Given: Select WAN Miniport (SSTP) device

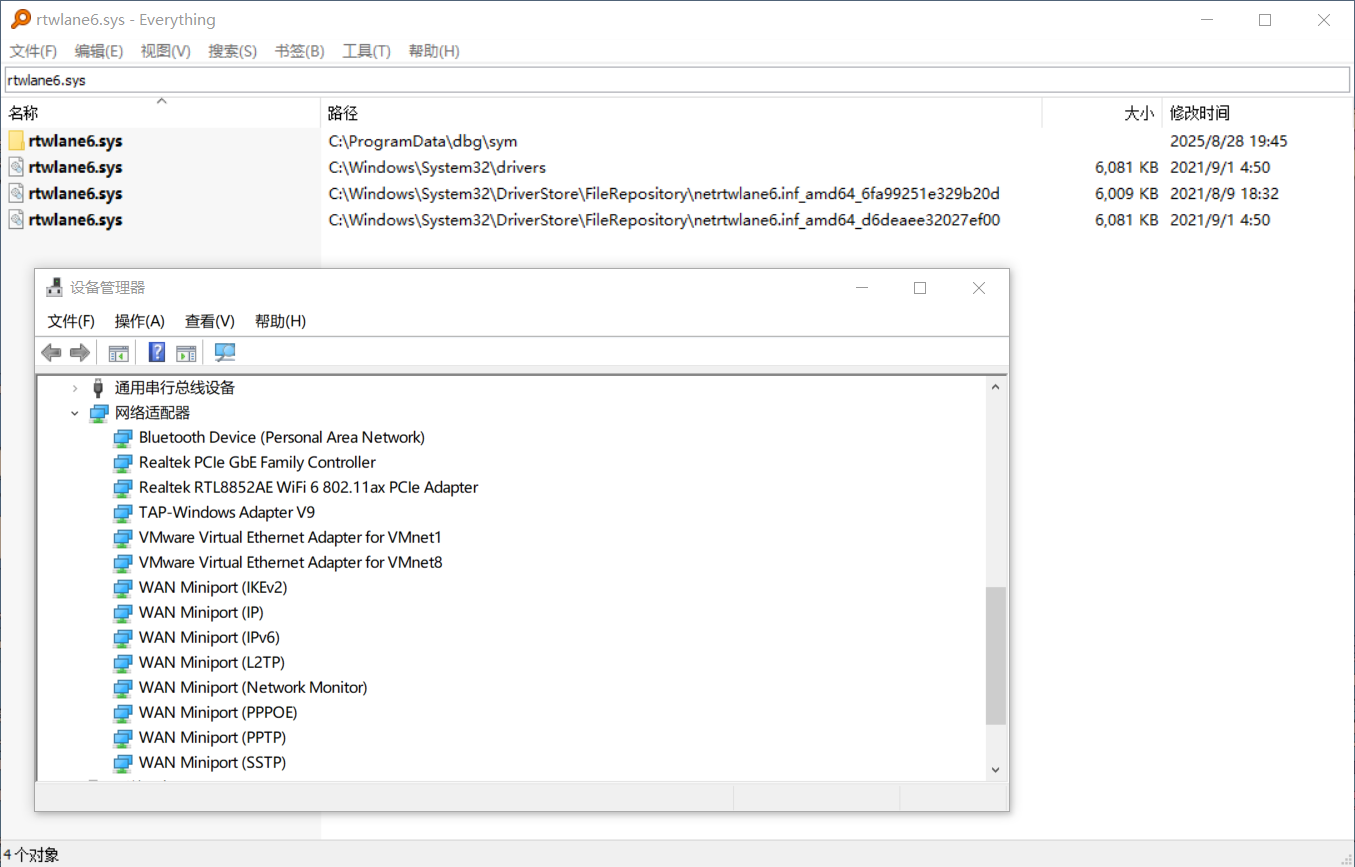Looking at the screenshot, I should click(212, 762).
